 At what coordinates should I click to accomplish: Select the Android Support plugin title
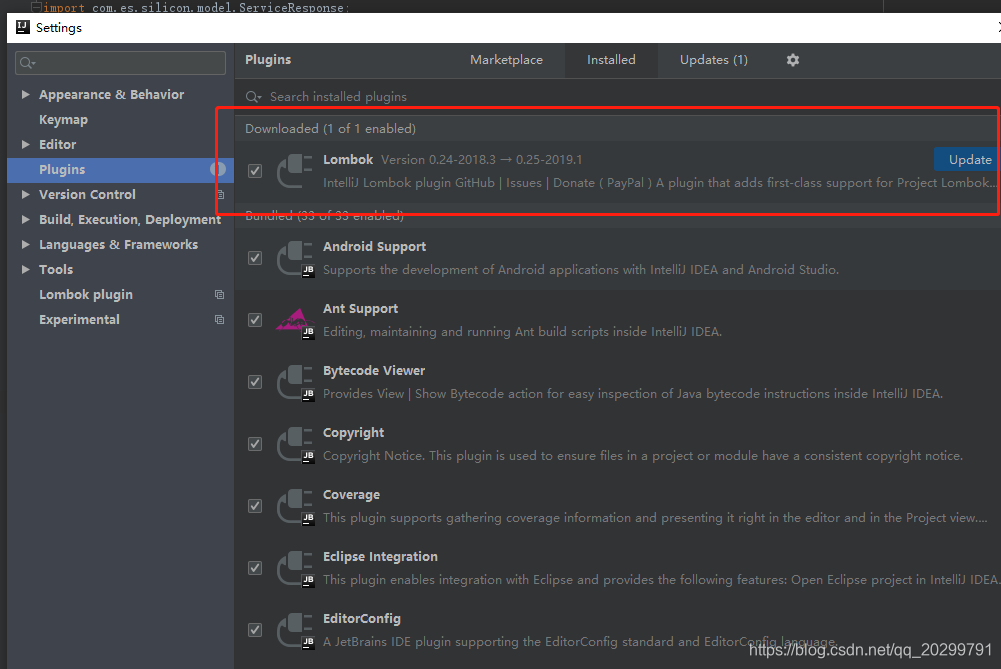point(374,246)
